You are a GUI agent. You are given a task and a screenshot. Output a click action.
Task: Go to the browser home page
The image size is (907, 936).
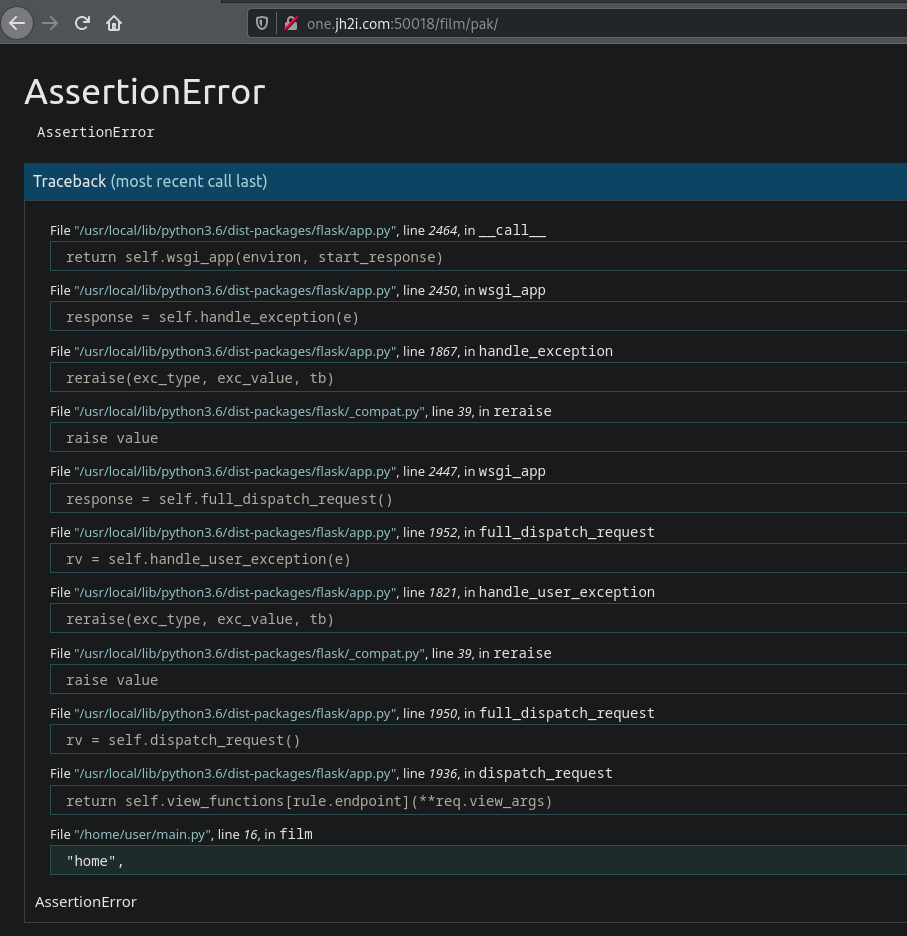tap(114, 23)
